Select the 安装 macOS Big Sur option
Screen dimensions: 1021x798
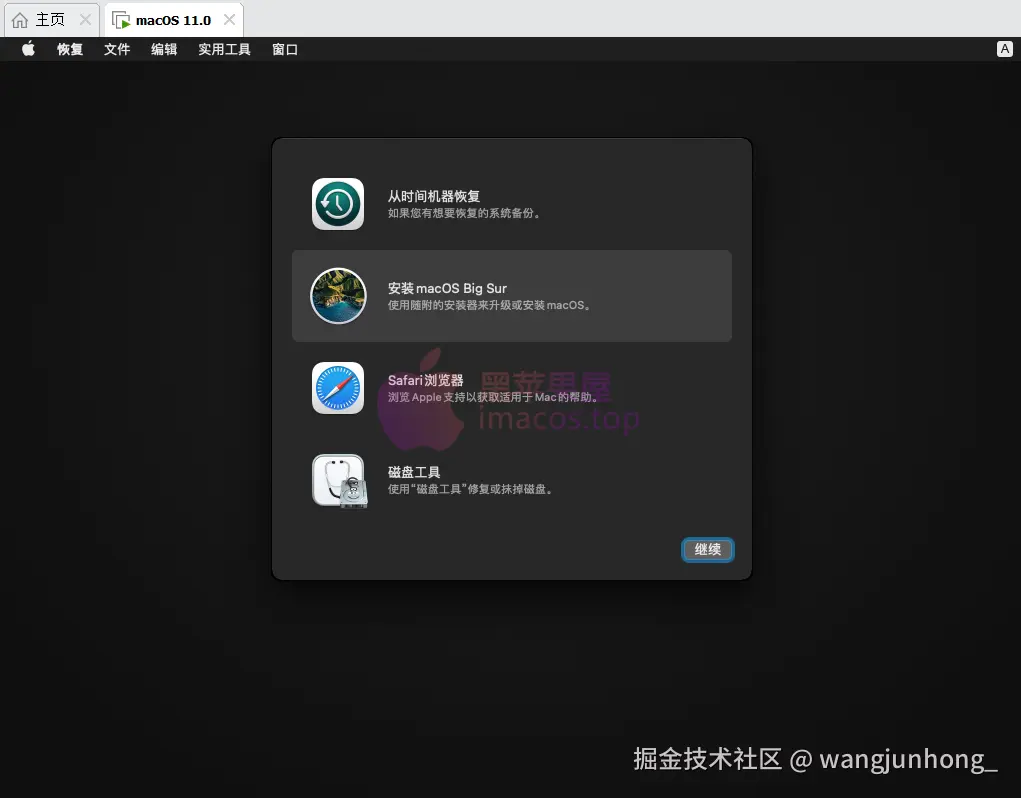[512, 296]
